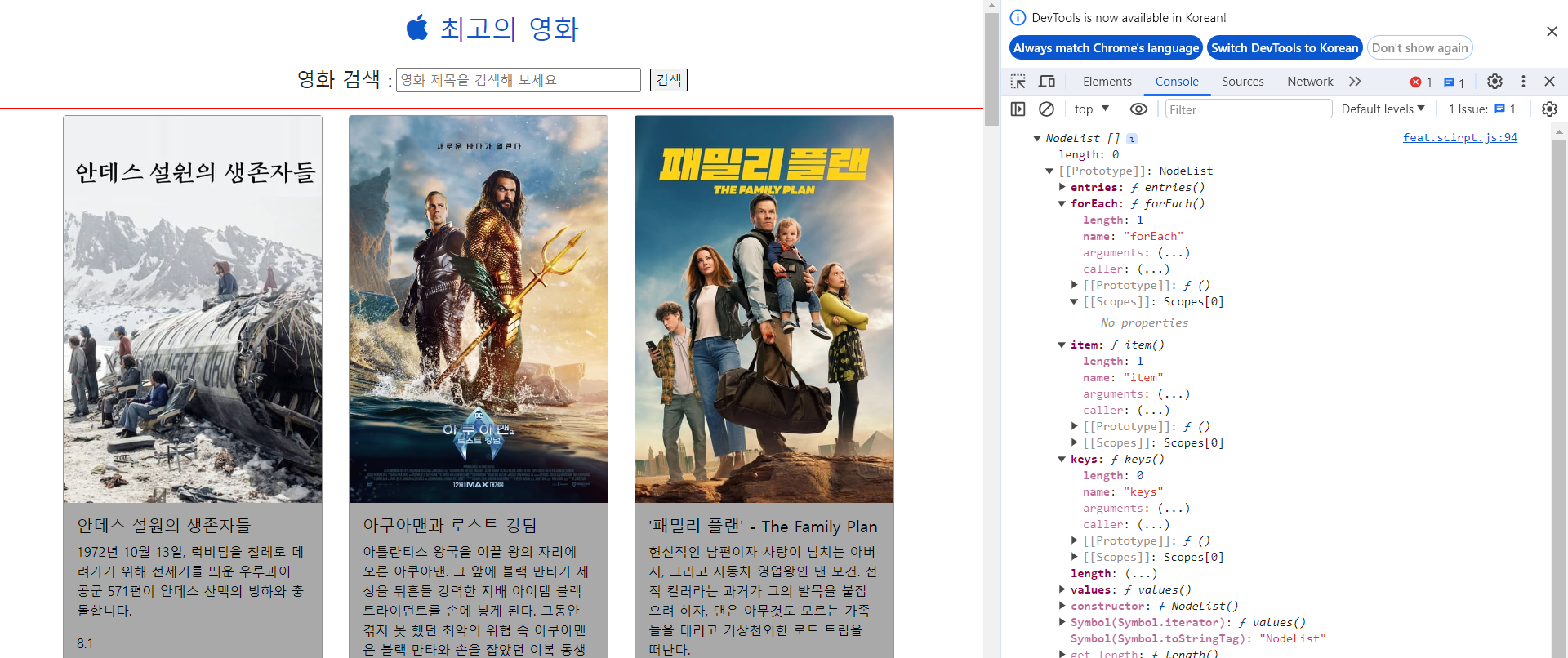
Task: Collapse the item function node
Action: coord(1062,345)
